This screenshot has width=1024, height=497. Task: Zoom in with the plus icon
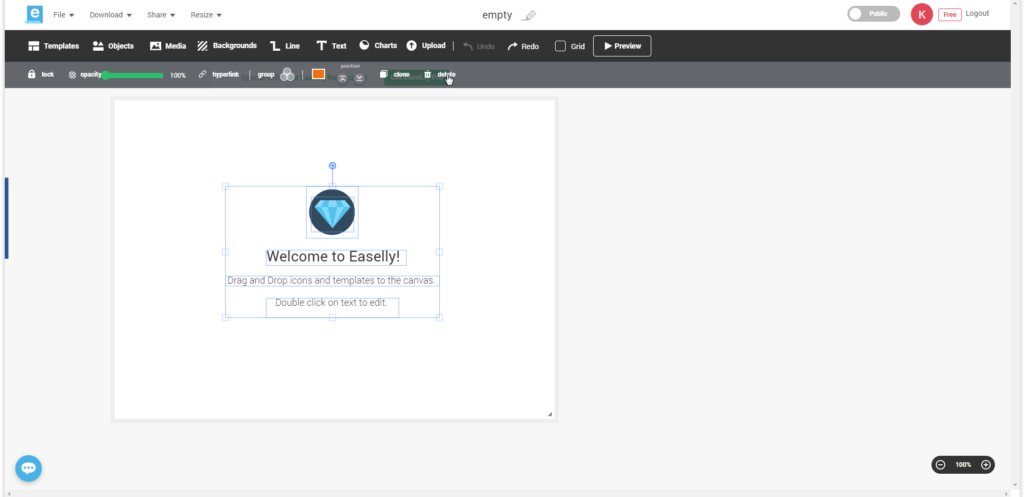coord(986,465)
